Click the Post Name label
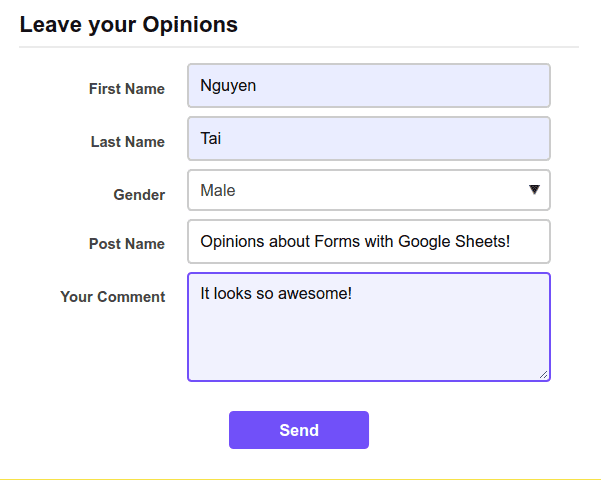 point(127,244)
